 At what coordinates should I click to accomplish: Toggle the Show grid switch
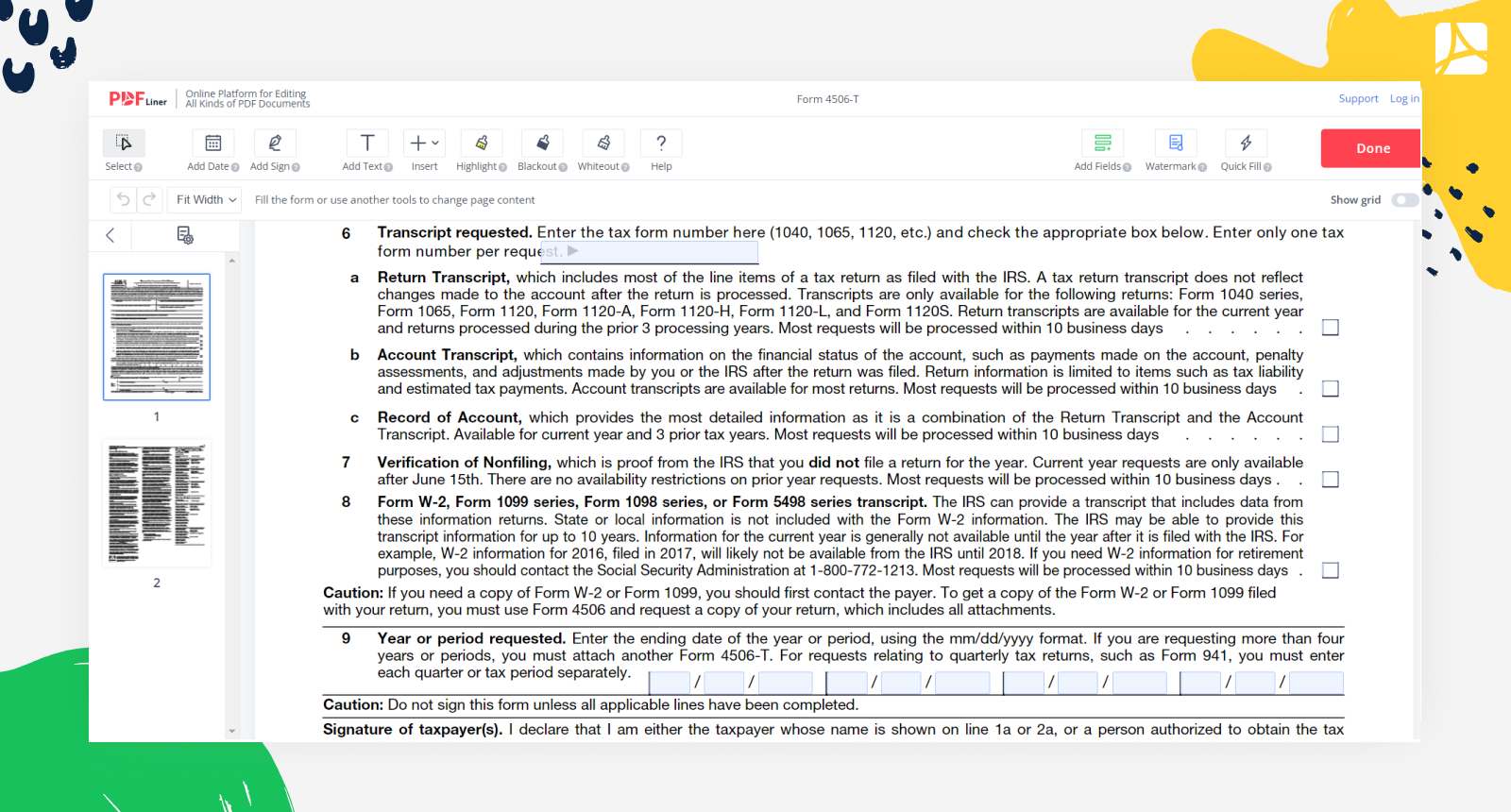click(1404, 200)
